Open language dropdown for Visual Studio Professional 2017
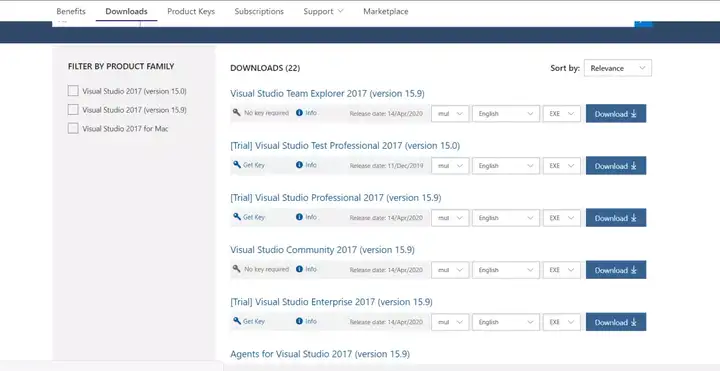 [x=506, y=218]
